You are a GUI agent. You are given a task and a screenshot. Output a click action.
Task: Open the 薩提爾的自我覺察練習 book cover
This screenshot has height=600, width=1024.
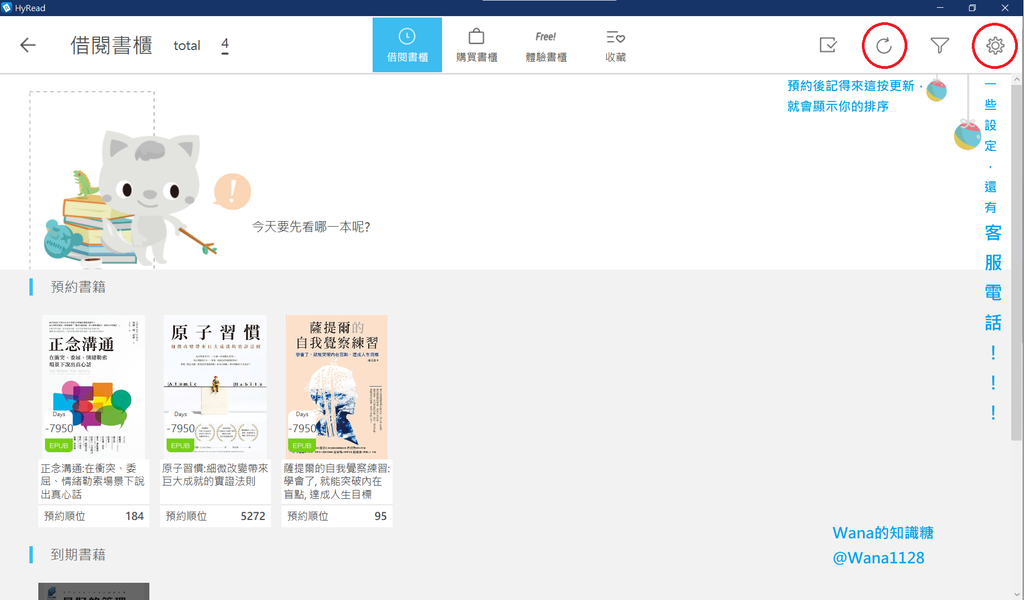[x=336, y=387]
